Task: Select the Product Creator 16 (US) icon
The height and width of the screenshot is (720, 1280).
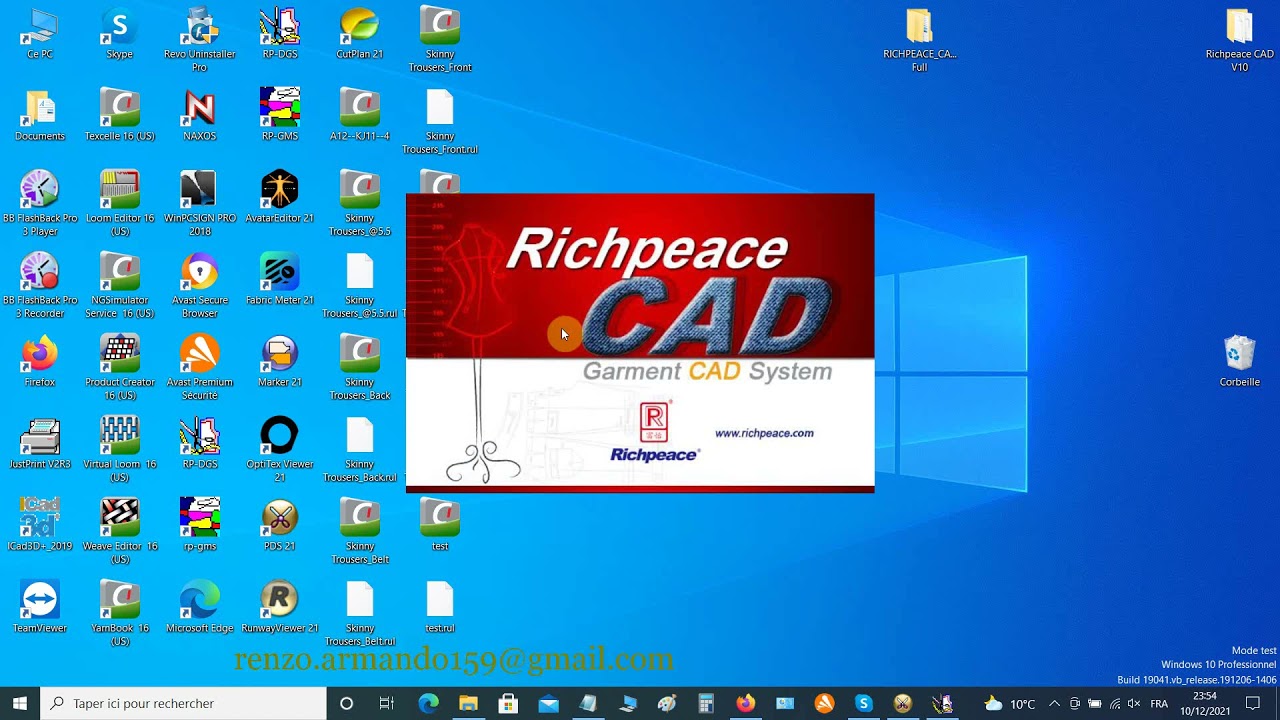Action: coord(120,368)
